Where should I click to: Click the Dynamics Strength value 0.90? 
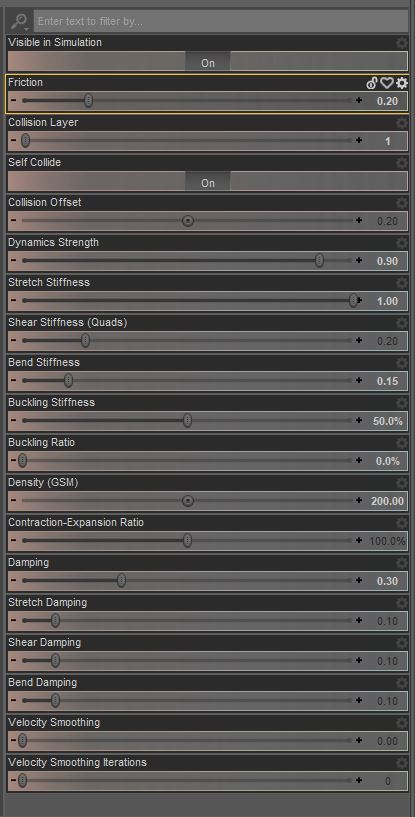(x=387, y=261)
